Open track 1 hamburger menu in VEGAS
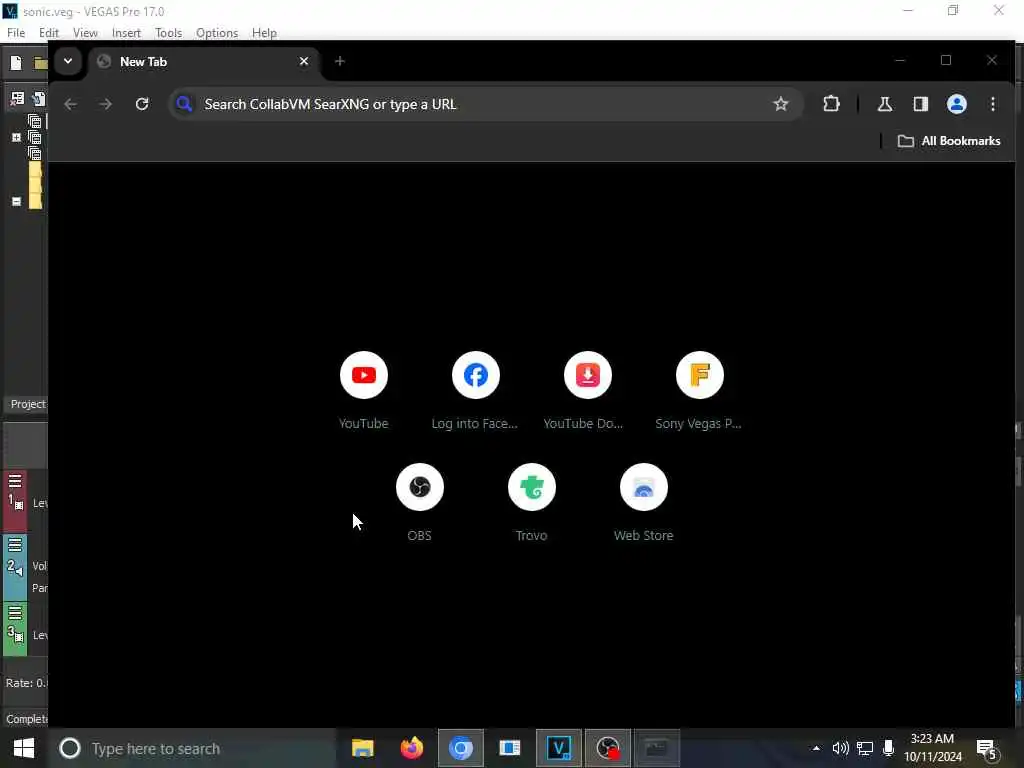1024x768 pixels. click(x=15, y=481)
